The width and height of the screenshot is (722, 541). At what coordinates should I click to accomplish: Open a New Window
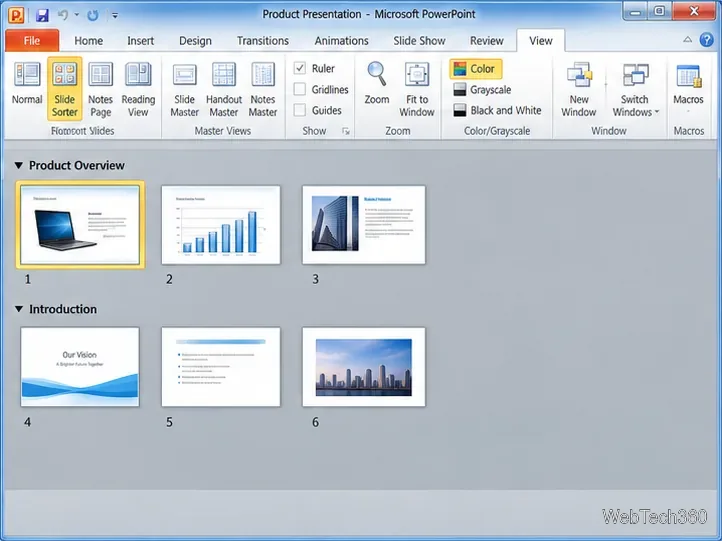[x=579, y=89]
